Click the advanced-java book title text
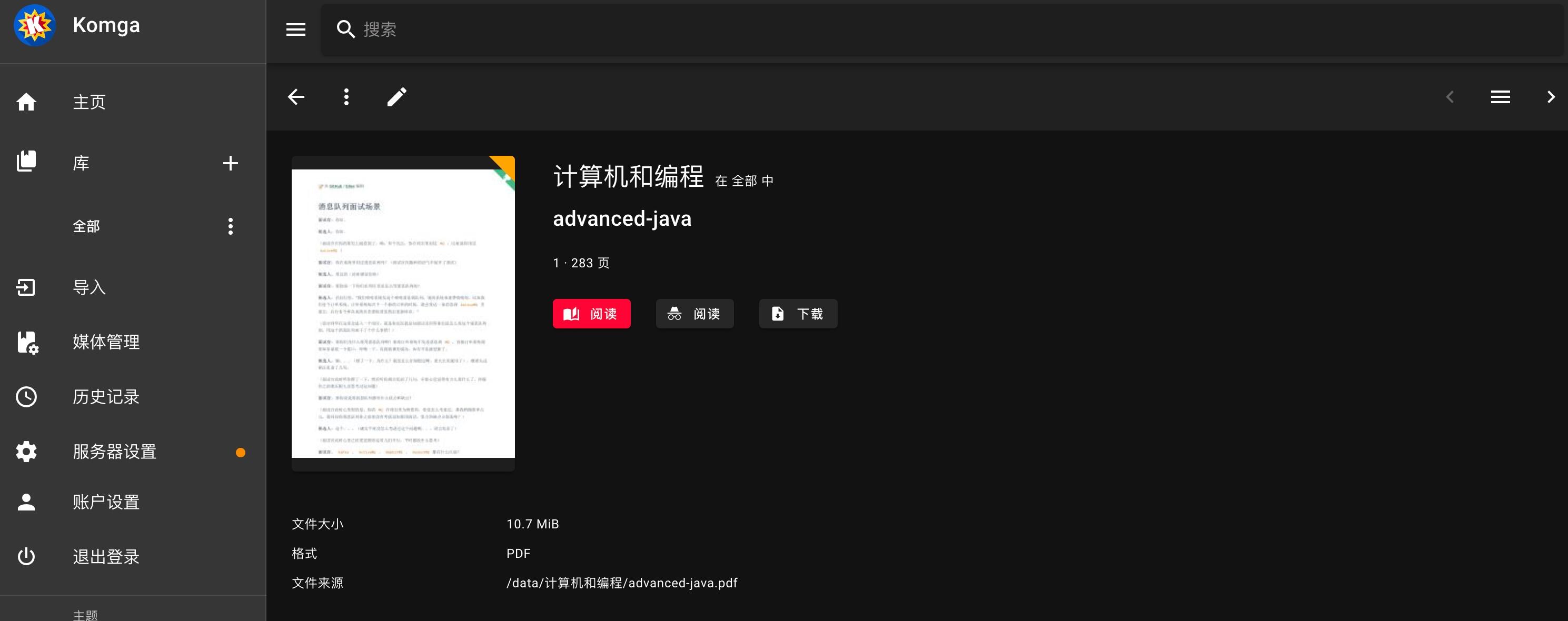Viewport: 1568px width, 621px height. [x=622, y=218]
